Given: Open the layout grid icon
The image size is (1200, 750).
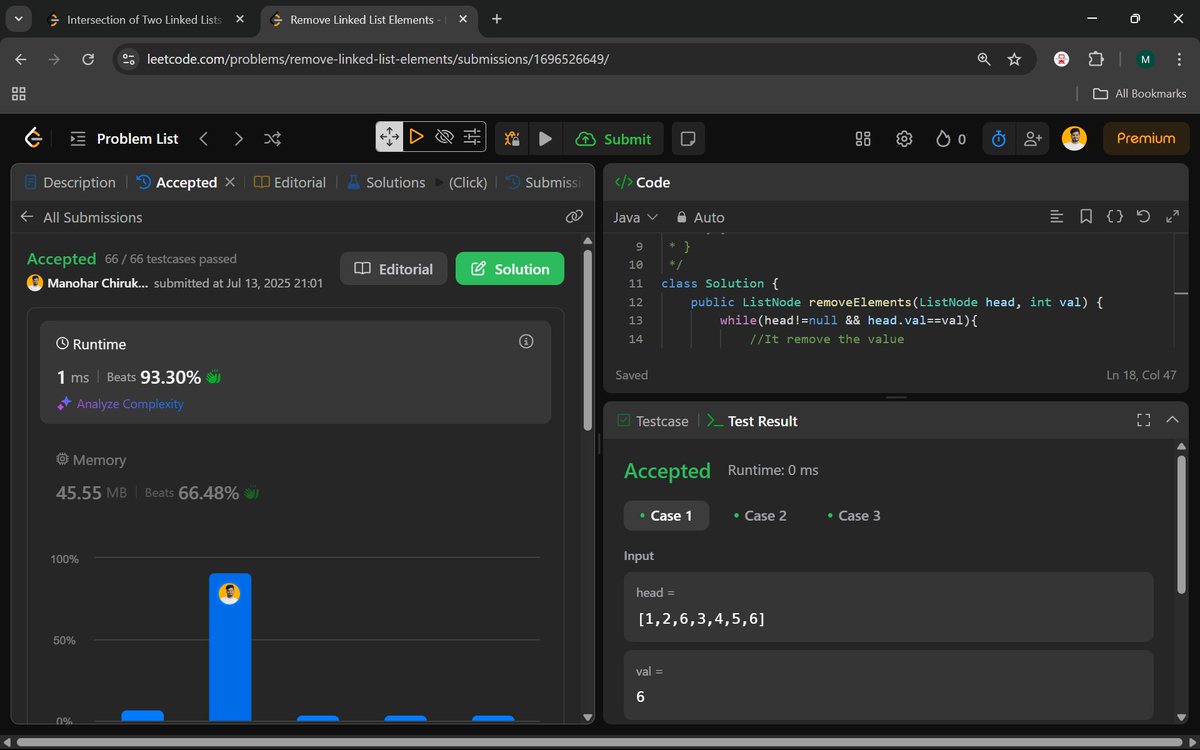Looking at the screenshot, I should click(x=863, y=139).
